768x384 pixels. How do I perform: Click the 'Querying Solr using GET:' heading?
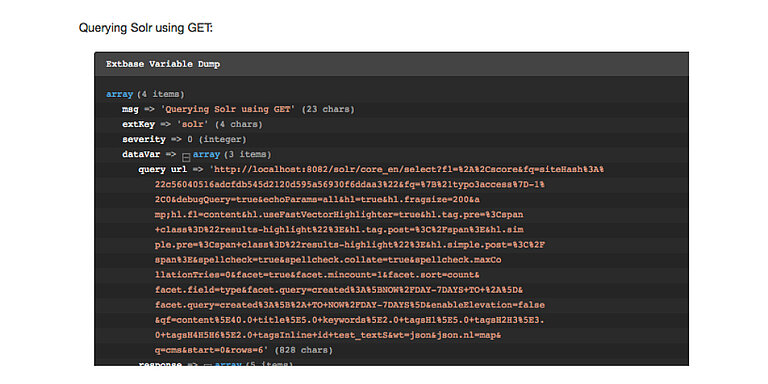tap(146, 28)
